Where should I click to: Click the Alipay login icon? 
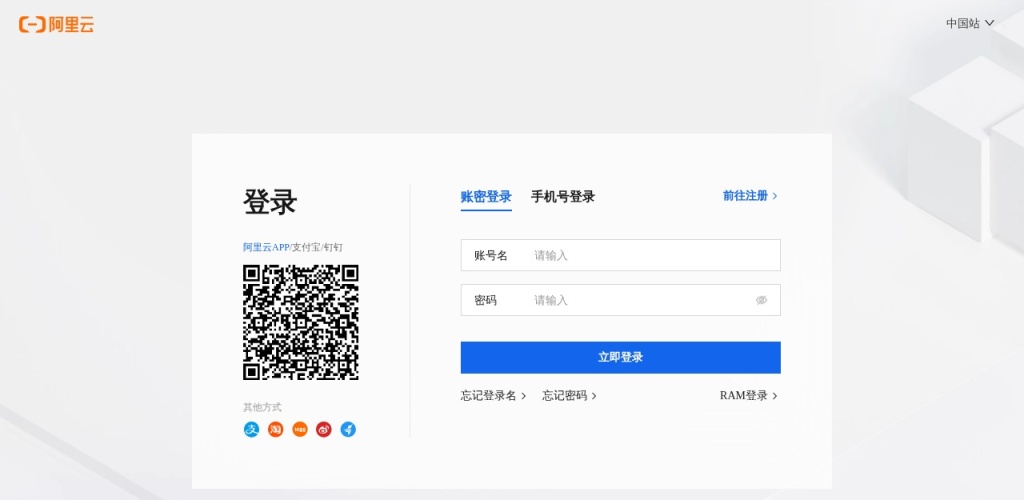point(251,430)
